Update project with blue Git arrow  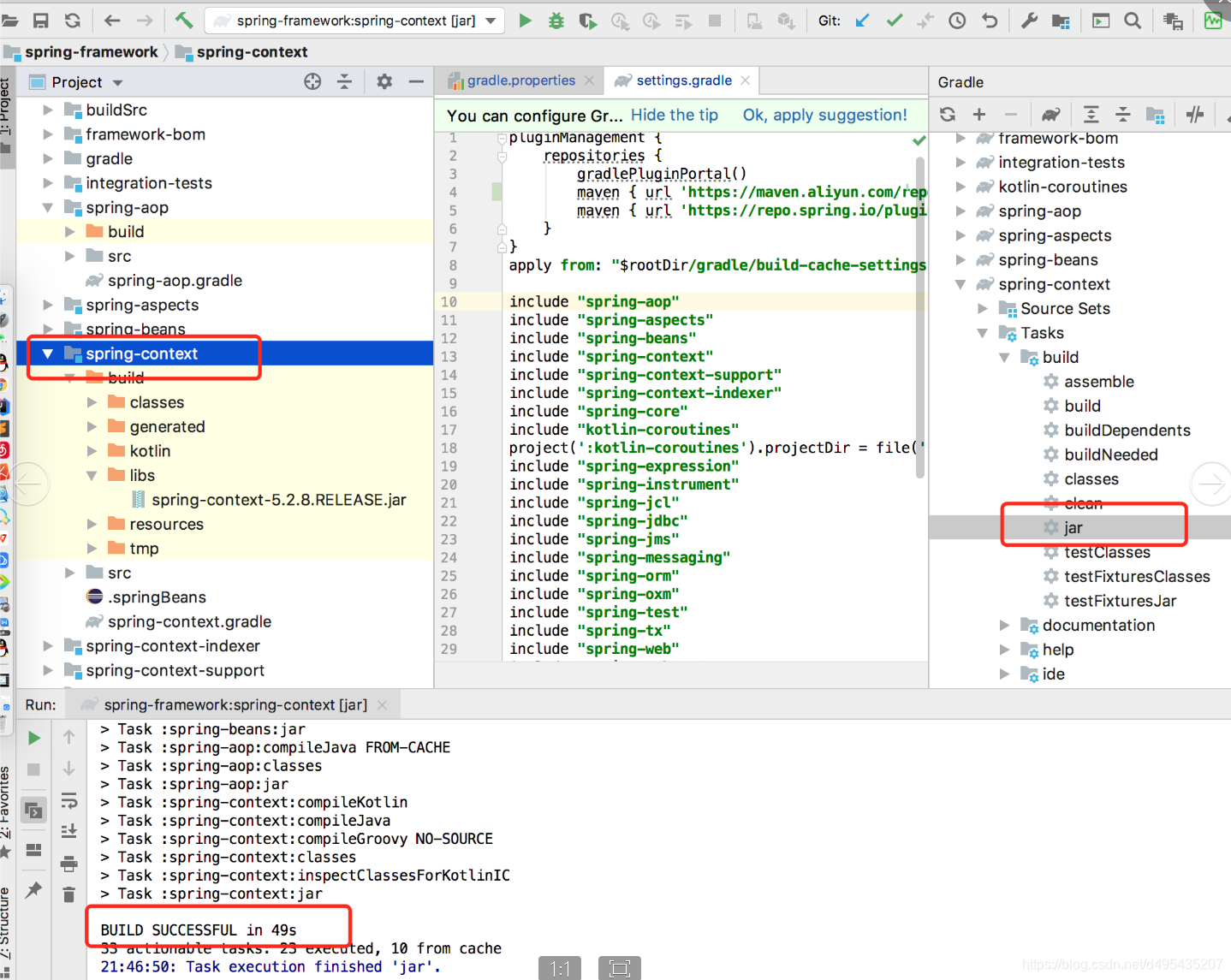click(x=862, y=21)
